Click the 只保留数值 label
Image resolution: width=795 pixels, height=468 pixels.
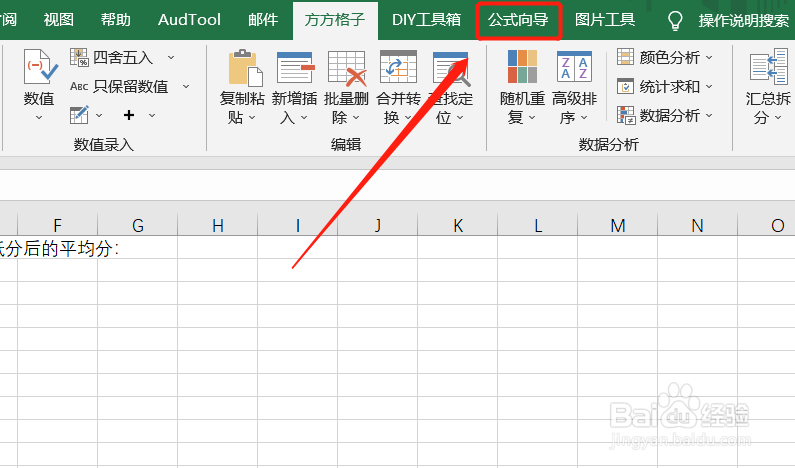(x=131, y=87)
